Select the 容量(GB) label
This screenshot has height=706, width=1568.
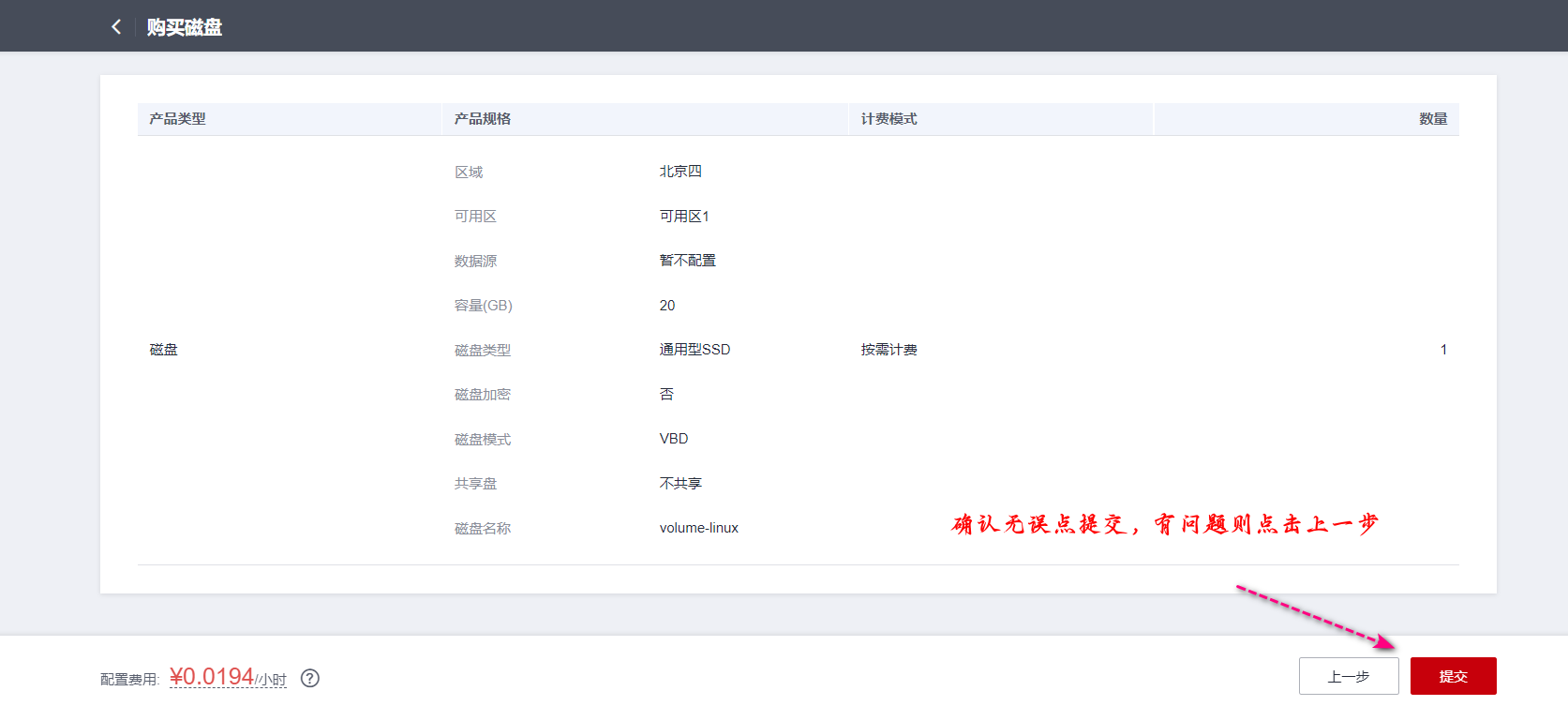(x=484, y=306)
